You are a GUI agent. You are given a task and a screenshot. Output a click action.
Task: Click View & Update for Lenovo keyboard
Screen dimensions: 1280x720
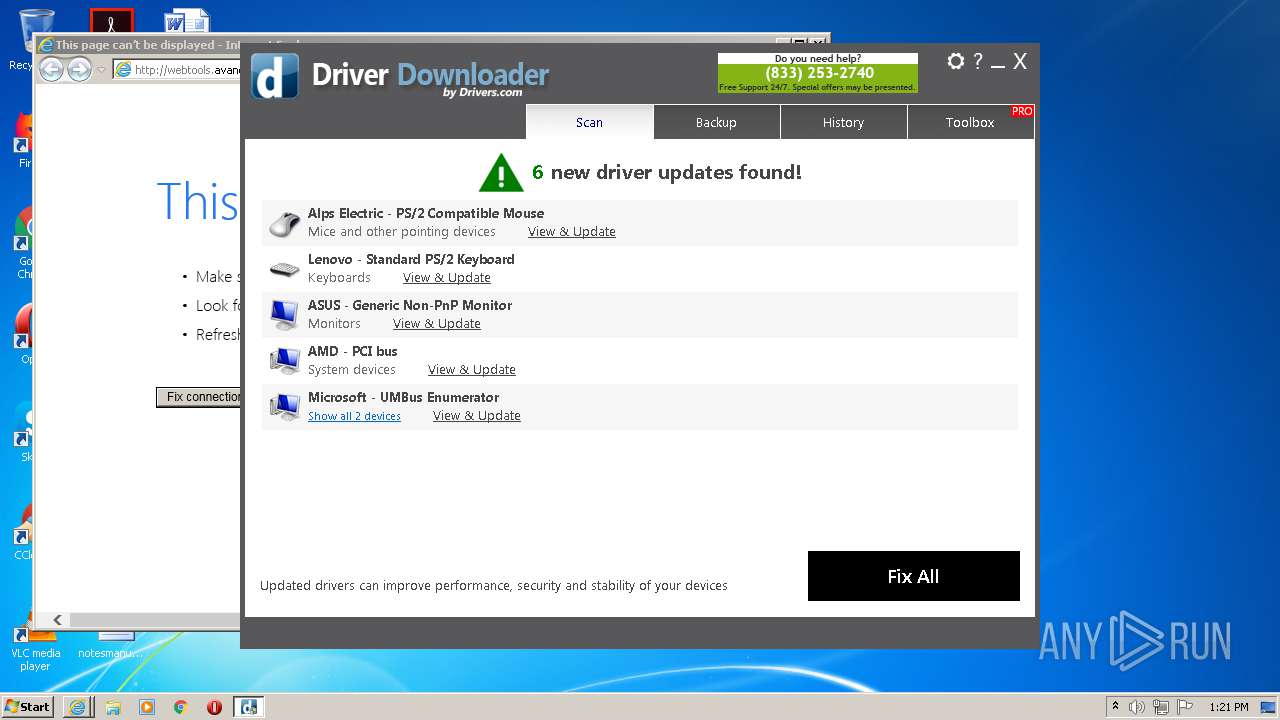click(x=447, y=278)
